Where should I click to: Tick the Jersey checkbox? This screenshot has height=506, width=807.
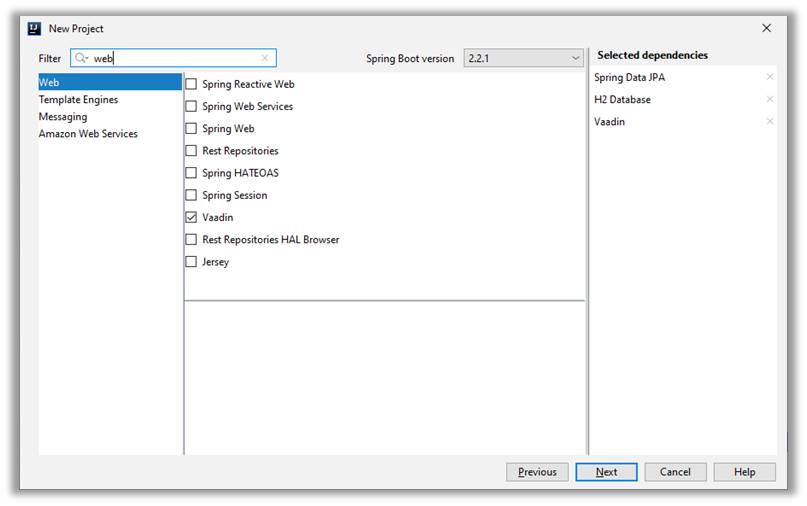click(x=192, y=262)
